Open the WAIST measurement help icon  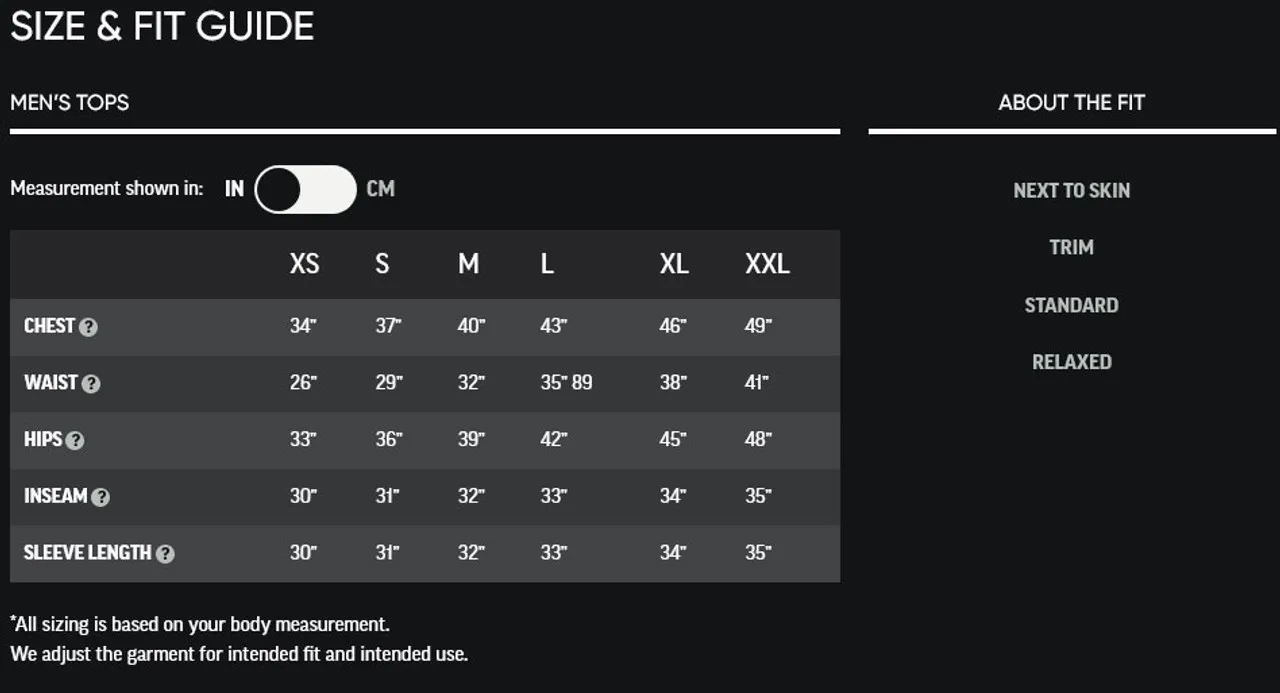click(x=91, y=384)
